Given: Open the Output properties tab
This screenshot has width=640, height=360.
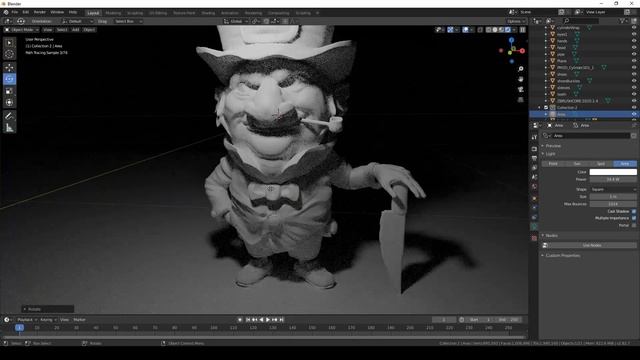Looking at the screenshot, I should point(534,158).
